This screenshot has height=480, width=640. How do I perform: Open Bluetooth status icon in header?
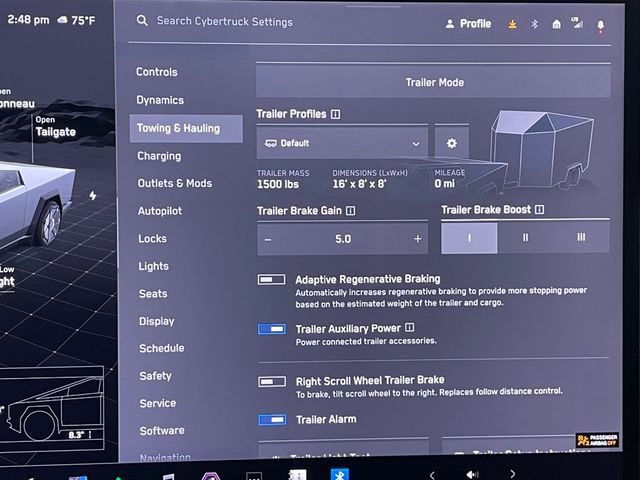point(534,24)
